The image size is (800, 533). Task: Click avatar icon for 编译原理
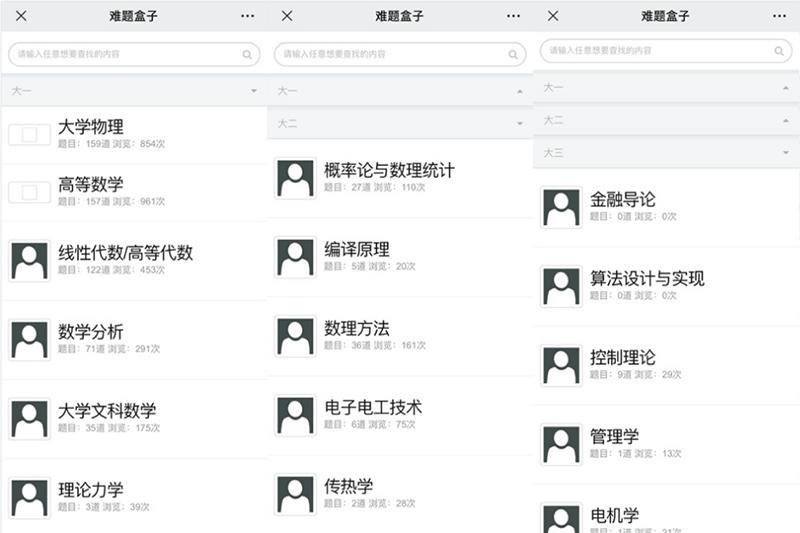click(x=295, y=257)
